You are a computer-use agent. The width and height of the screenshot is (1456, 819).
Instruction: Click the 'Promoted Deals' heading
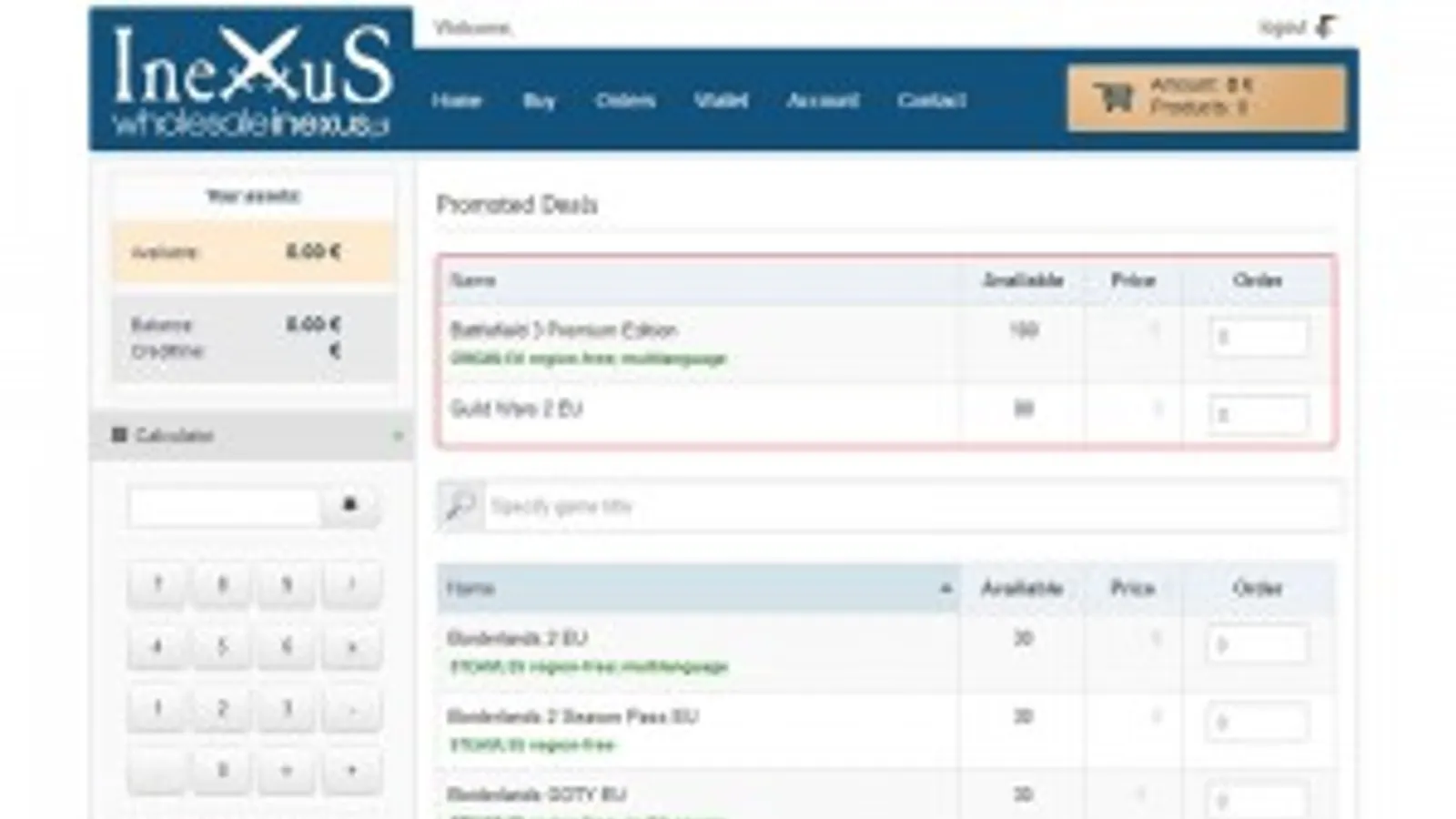517,205
